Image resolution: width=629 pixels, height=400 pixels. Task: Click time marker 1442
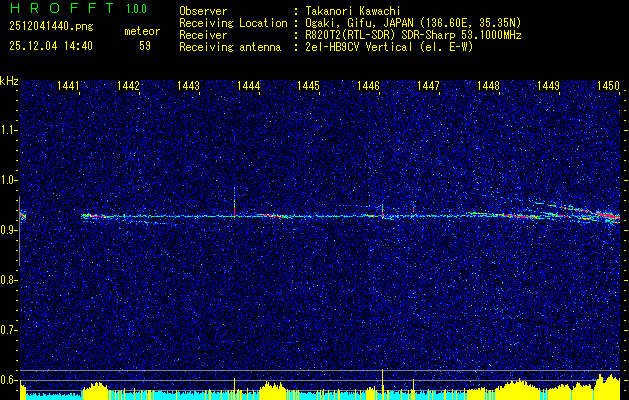[128, 86]
